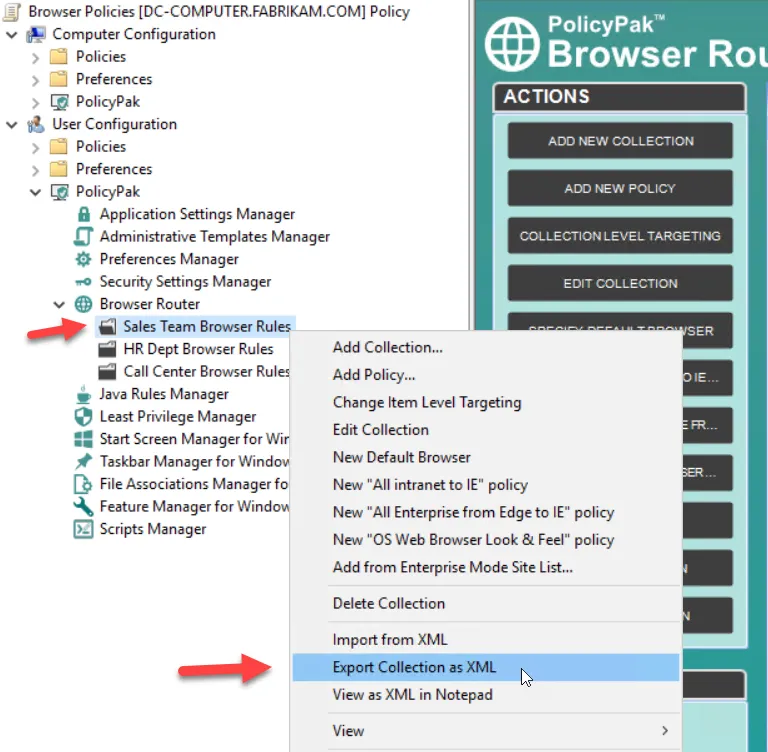Choose Add Policy... from context menu
Screen dimensions: 768x752
pos(485,375)
